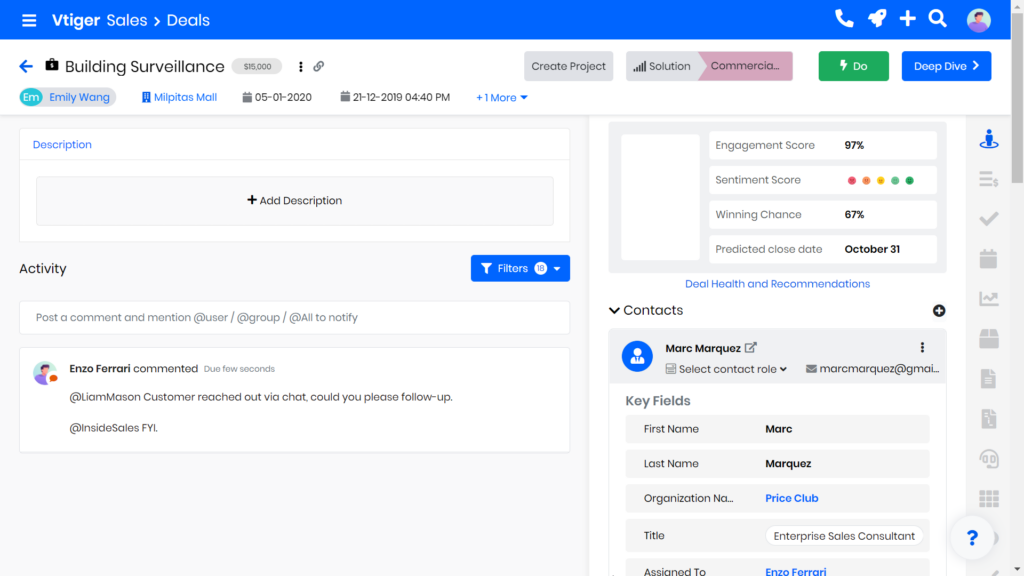The image size is (1024, 576).
Task: Collapse the Contacts section
Action: pos(614,311)
